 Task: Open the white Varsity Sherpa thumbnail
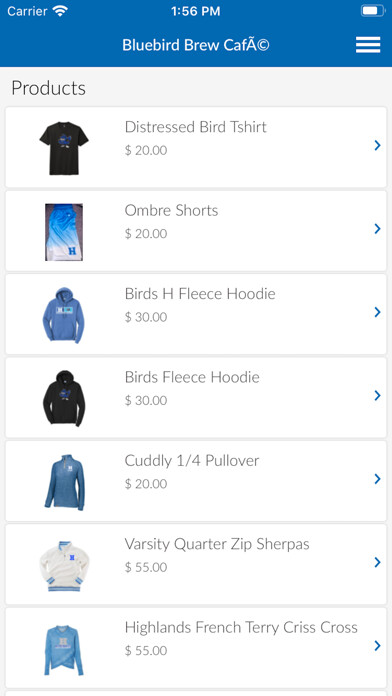coord(64,566)
